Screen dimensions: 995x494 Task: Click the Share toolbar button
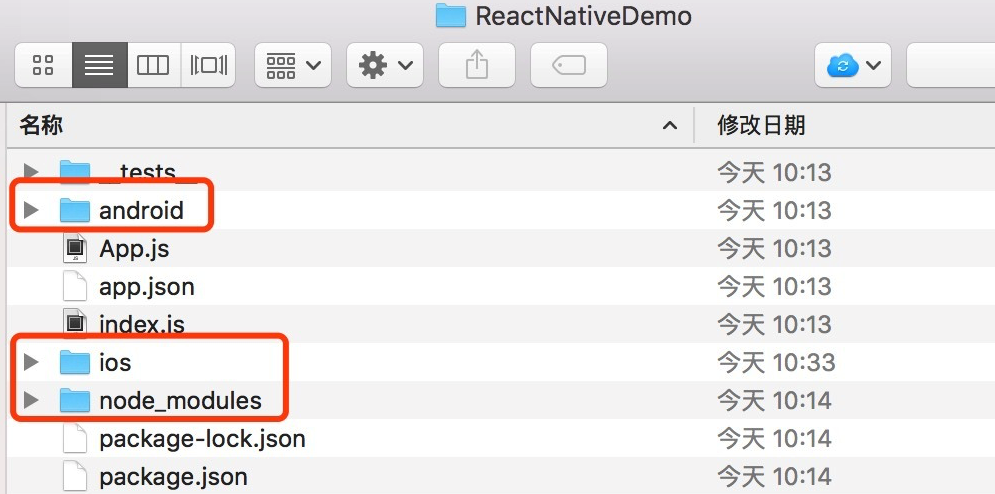[477, 65]
